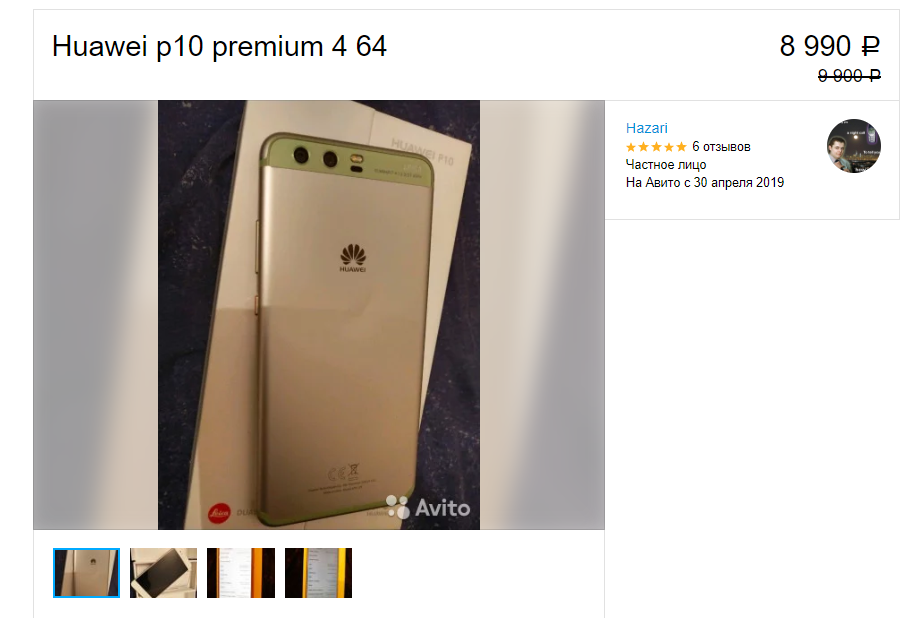Select the fourth photo thumbnail
This screenshot has width=922, height=618.
tap(318, 573)
